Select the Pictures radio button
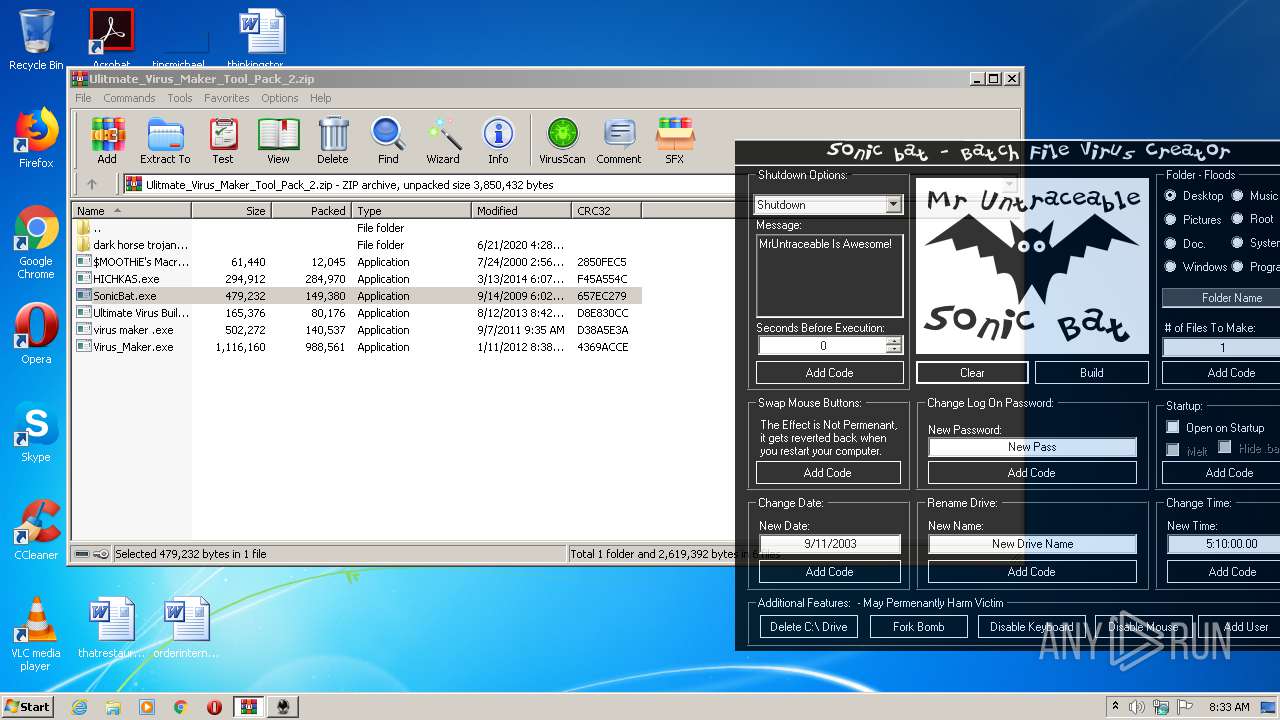 (1170, 219)
